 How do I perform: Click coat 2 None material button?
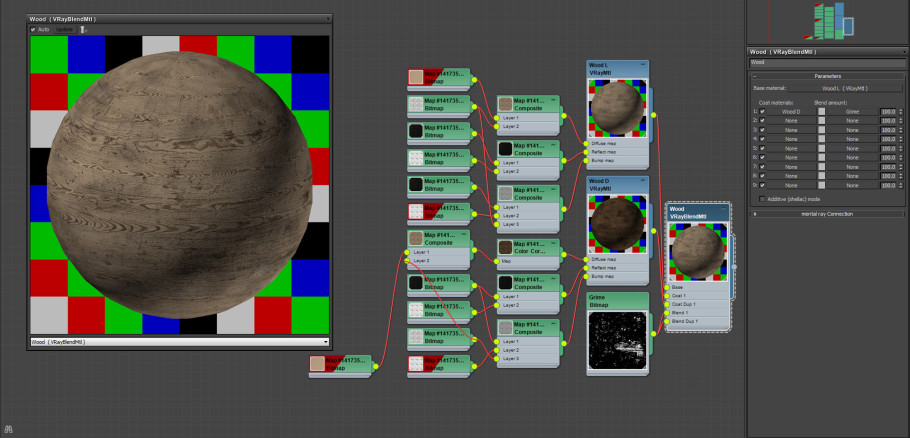[x=791, y=121]
